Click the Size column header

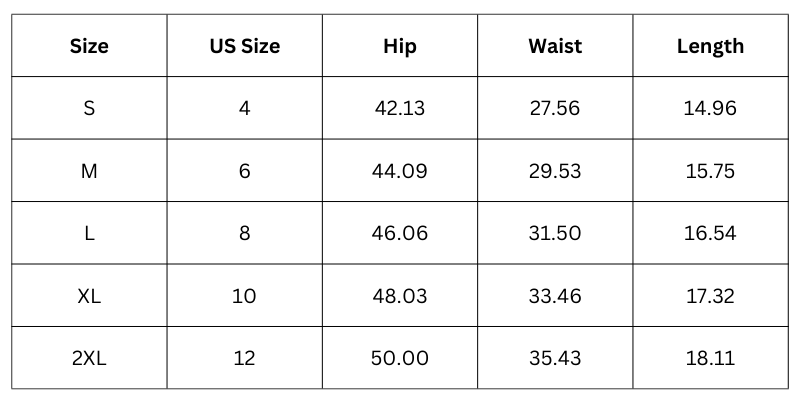[89, 46]
